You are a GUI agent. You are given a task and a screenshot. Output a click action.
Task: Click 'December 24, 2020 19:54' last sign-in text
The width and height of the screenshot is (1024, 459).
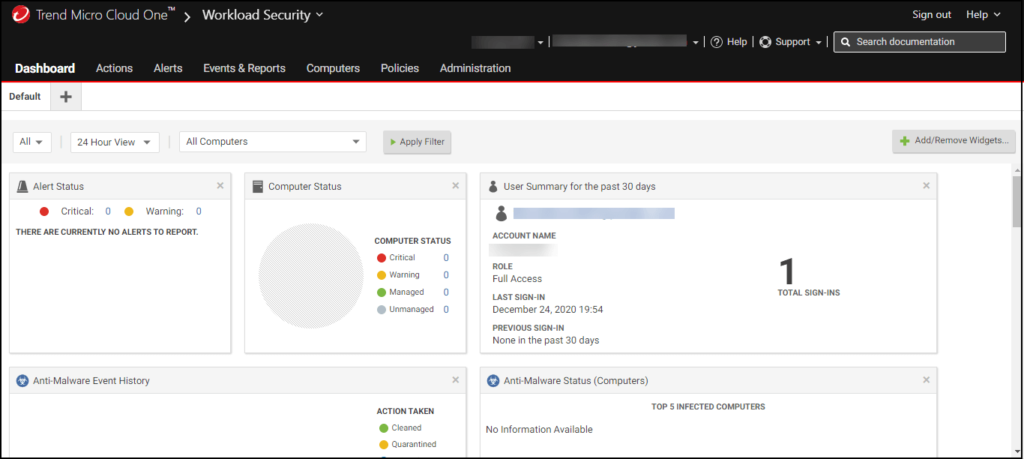pyautogui.click(x=548, y=309)
